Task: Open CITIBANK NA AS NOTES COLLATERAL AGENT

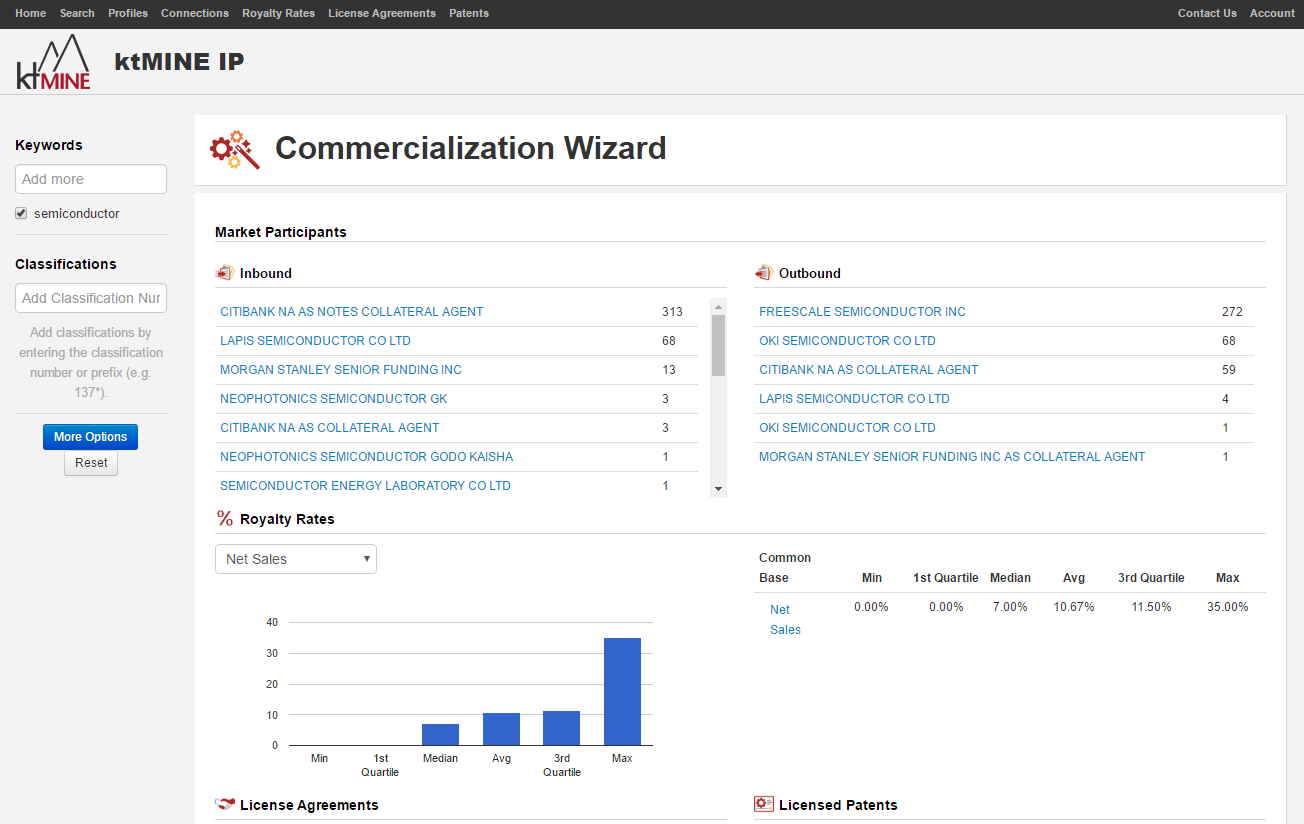Action: click(x=351, y=312)
